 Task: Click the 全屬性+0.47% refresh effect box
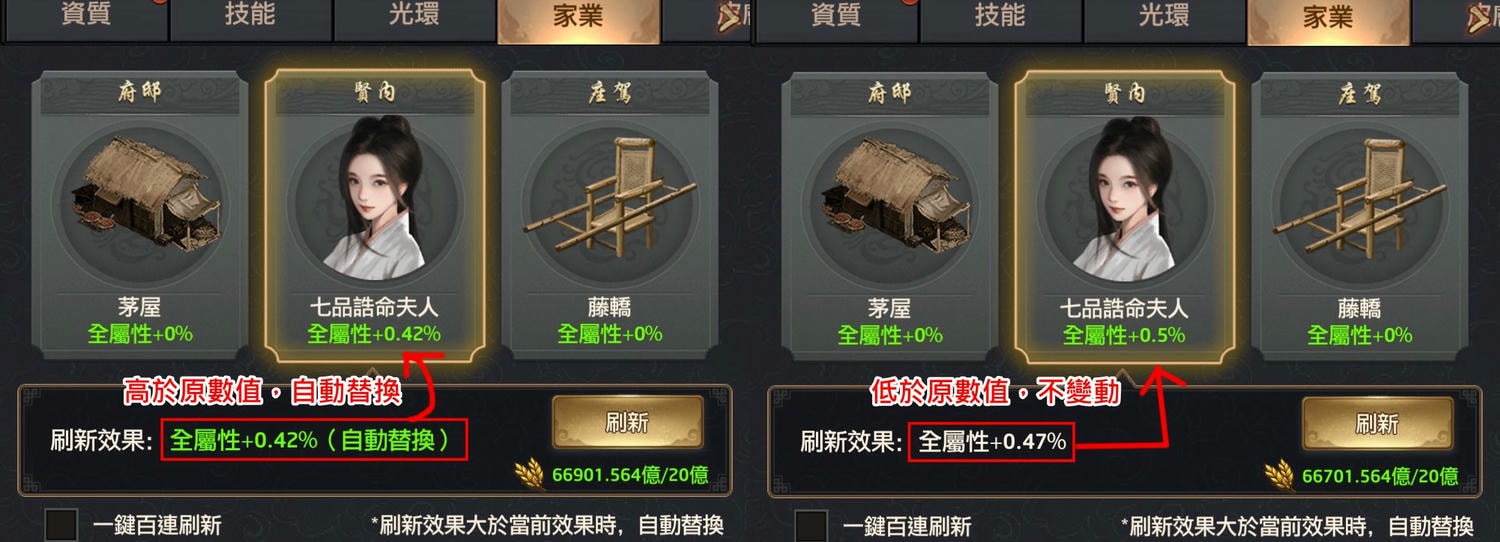[x=991, y=440]
